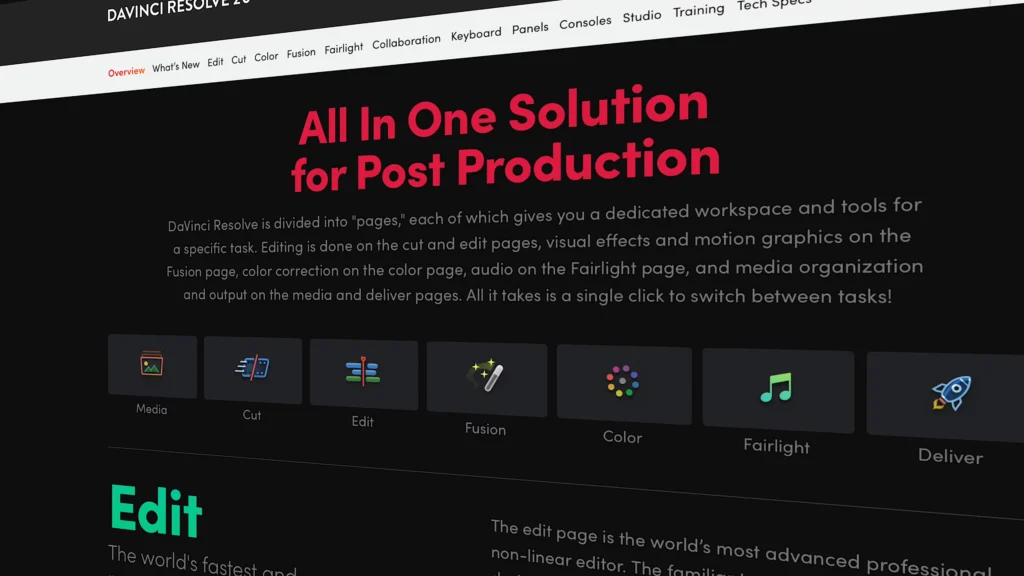Click the DaVinci Resolve title link
The image size is (1024, 576).
click(178, 9)
